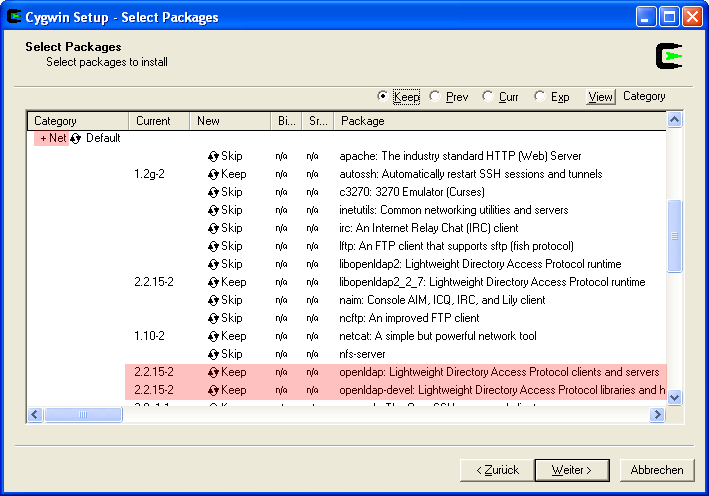Click the New column header
This screenshot has width=709, height=496.
(230, 121)
